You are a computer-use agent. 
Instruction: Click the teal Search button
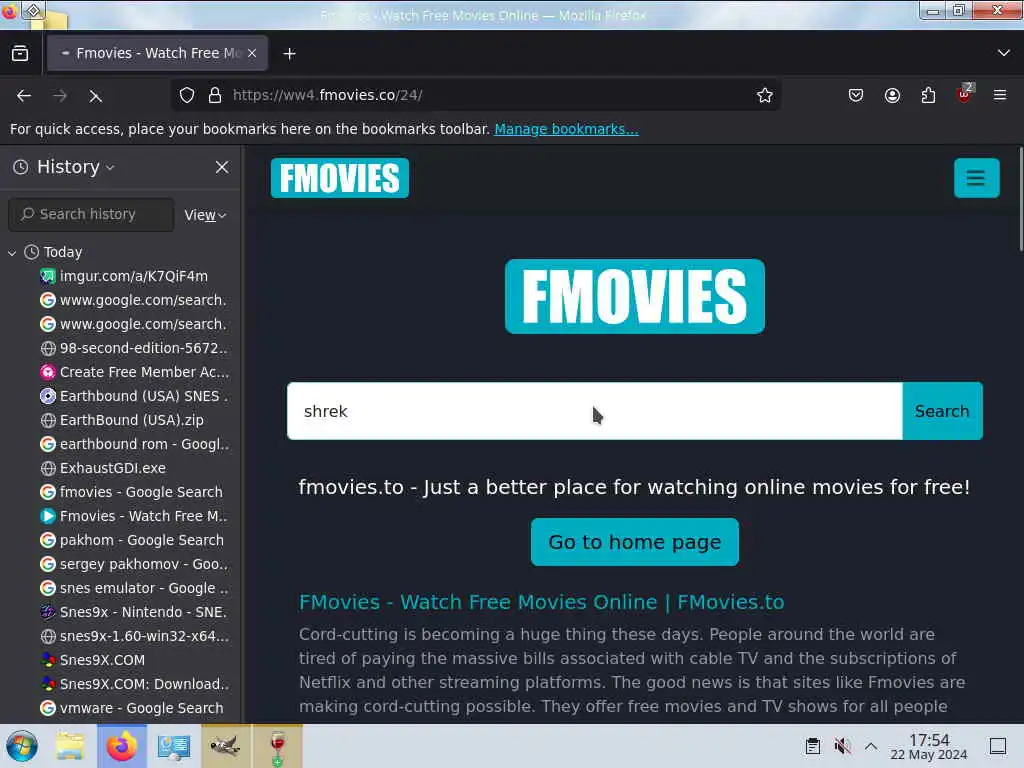tap(942, 411)
